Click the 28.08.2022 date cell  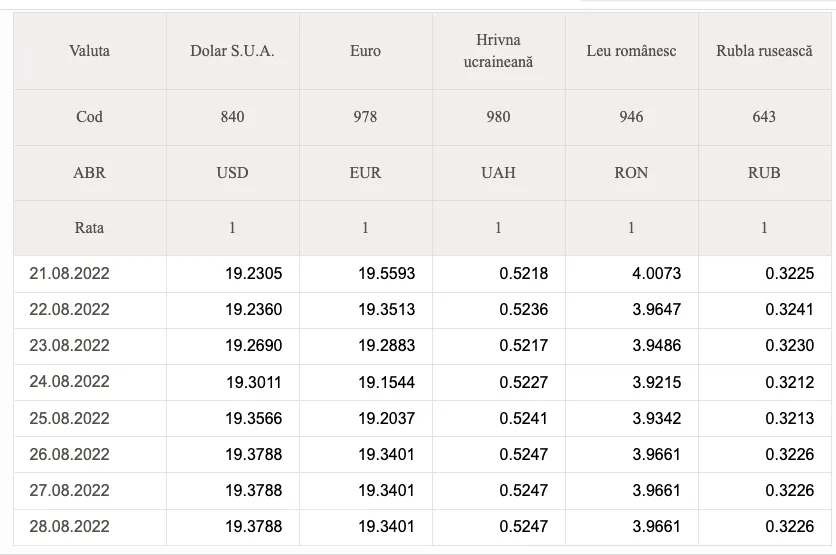(x=90, y=527)
